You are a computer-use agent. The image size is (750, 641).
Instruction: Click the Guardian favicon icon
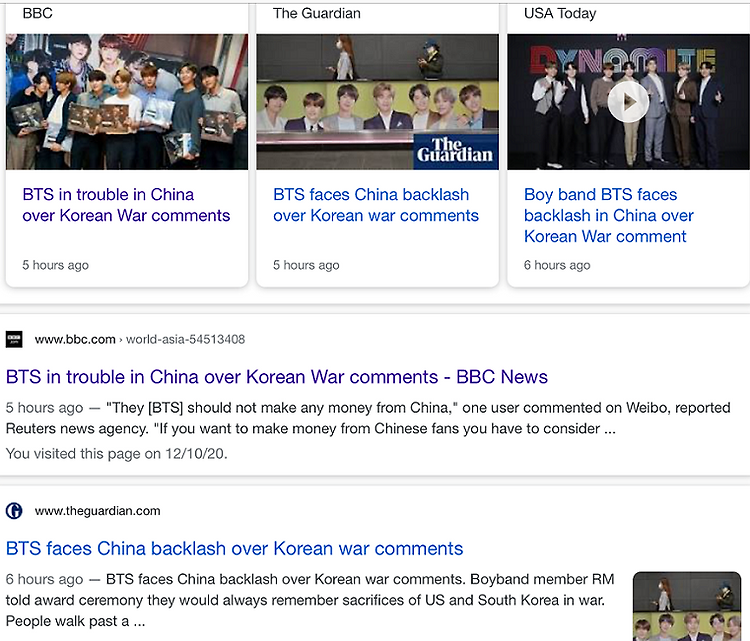(14, 511)
